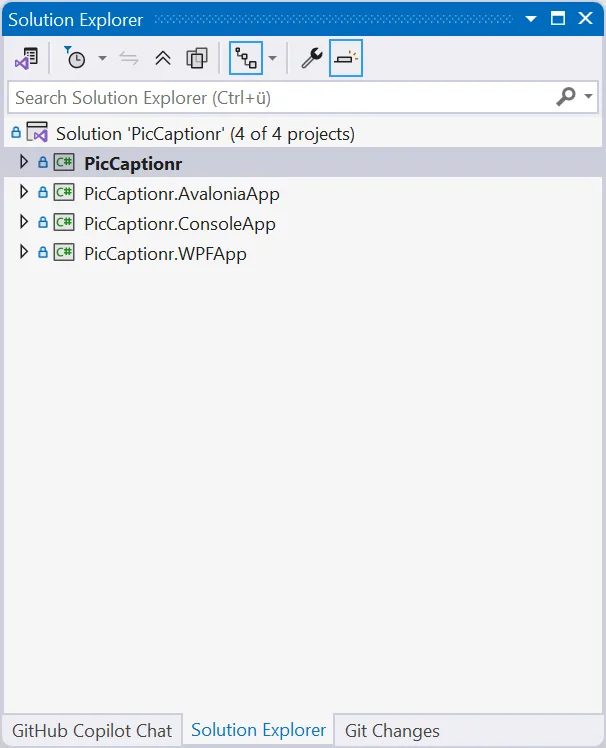Open the Pending Changes Filter dropdown arrow

coord(102,59)
